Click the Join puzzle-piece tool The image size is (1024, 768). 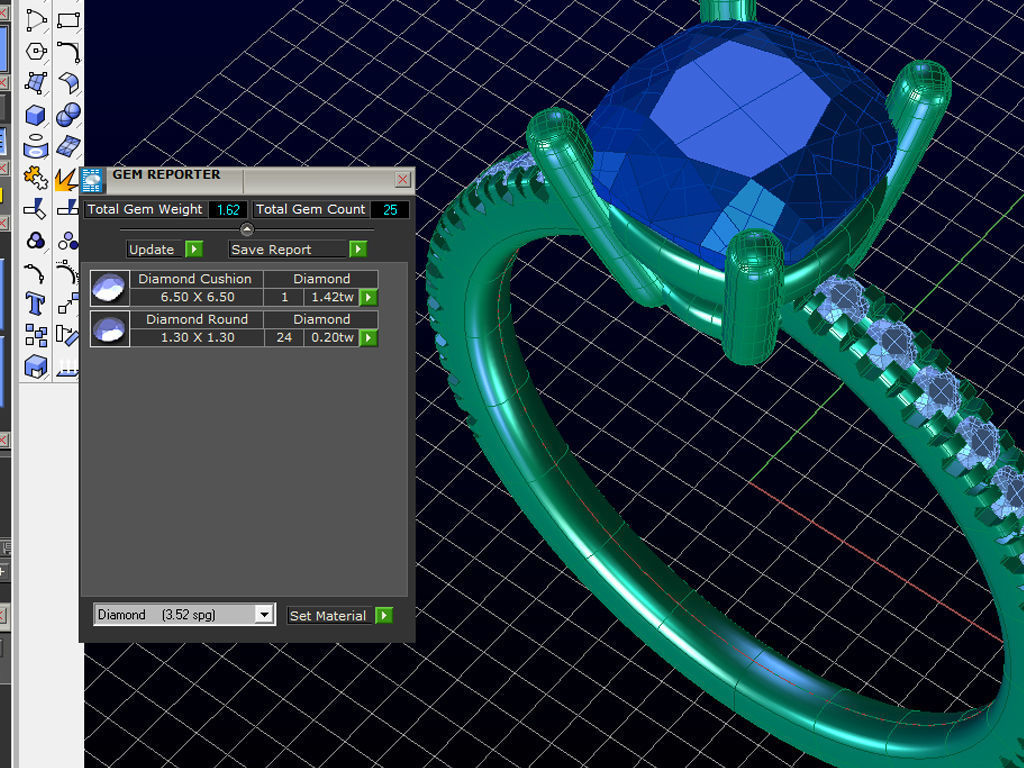tap(35, 178)
